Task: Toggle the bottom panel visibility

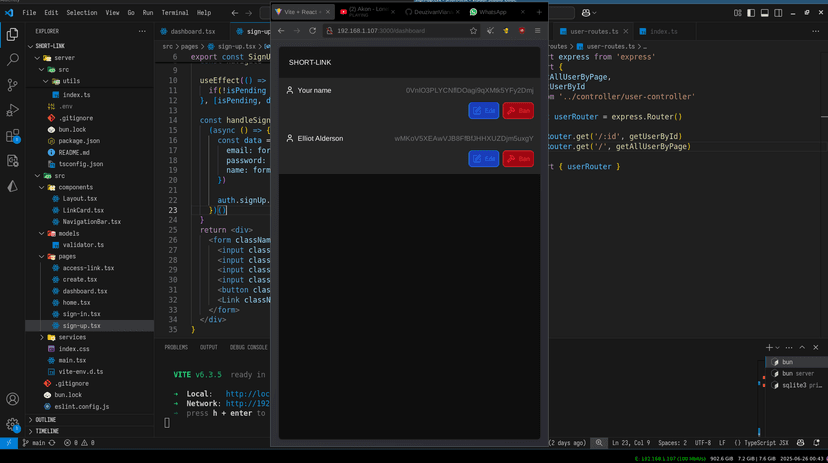Action: [765, 13]
